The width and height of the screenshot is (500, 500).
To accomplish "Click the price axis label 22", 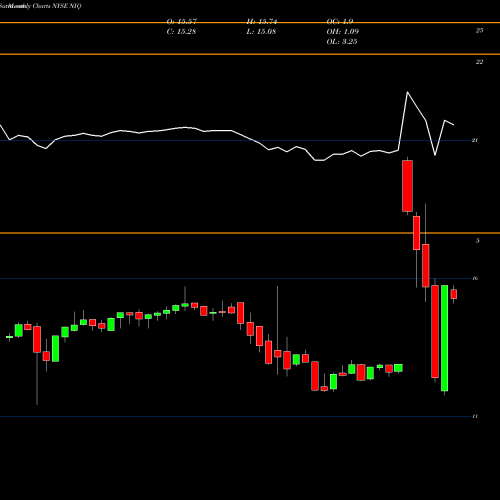I will tap(479, 62).
